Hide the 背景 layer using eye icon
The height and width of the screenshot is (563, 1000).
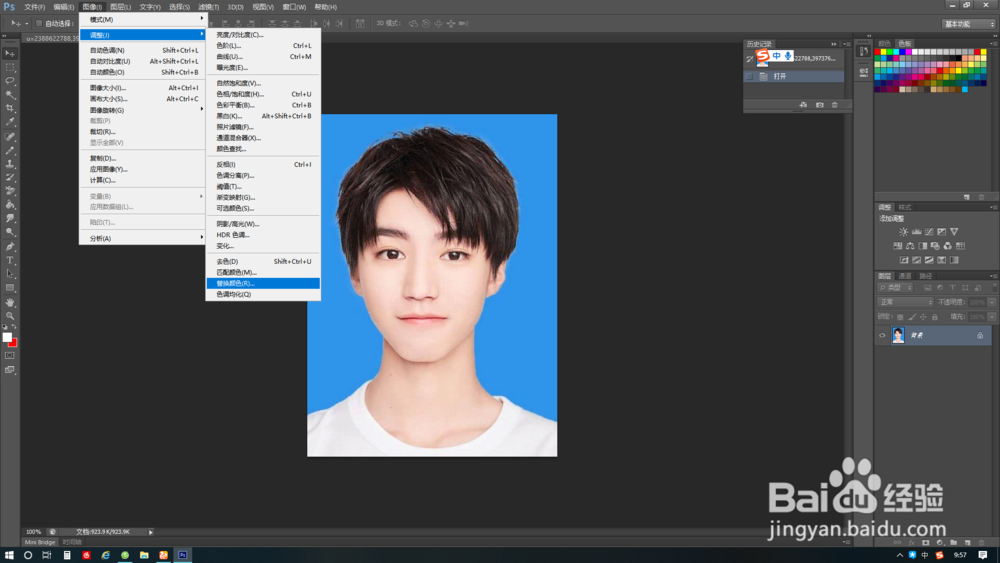tap(882, 336)
